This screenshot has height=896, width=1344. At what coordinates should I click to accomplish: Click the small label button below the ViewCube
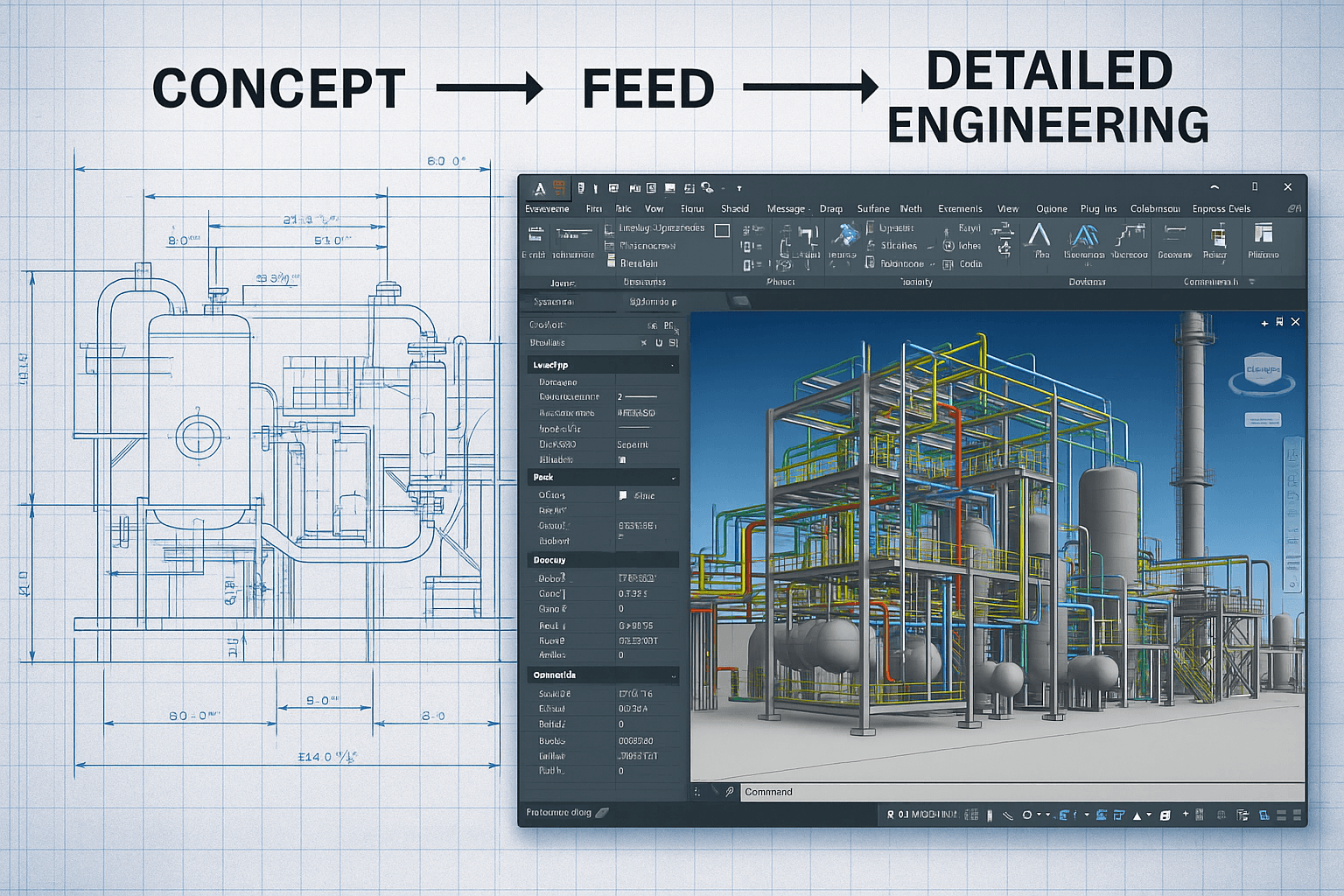coord(1262,421)
